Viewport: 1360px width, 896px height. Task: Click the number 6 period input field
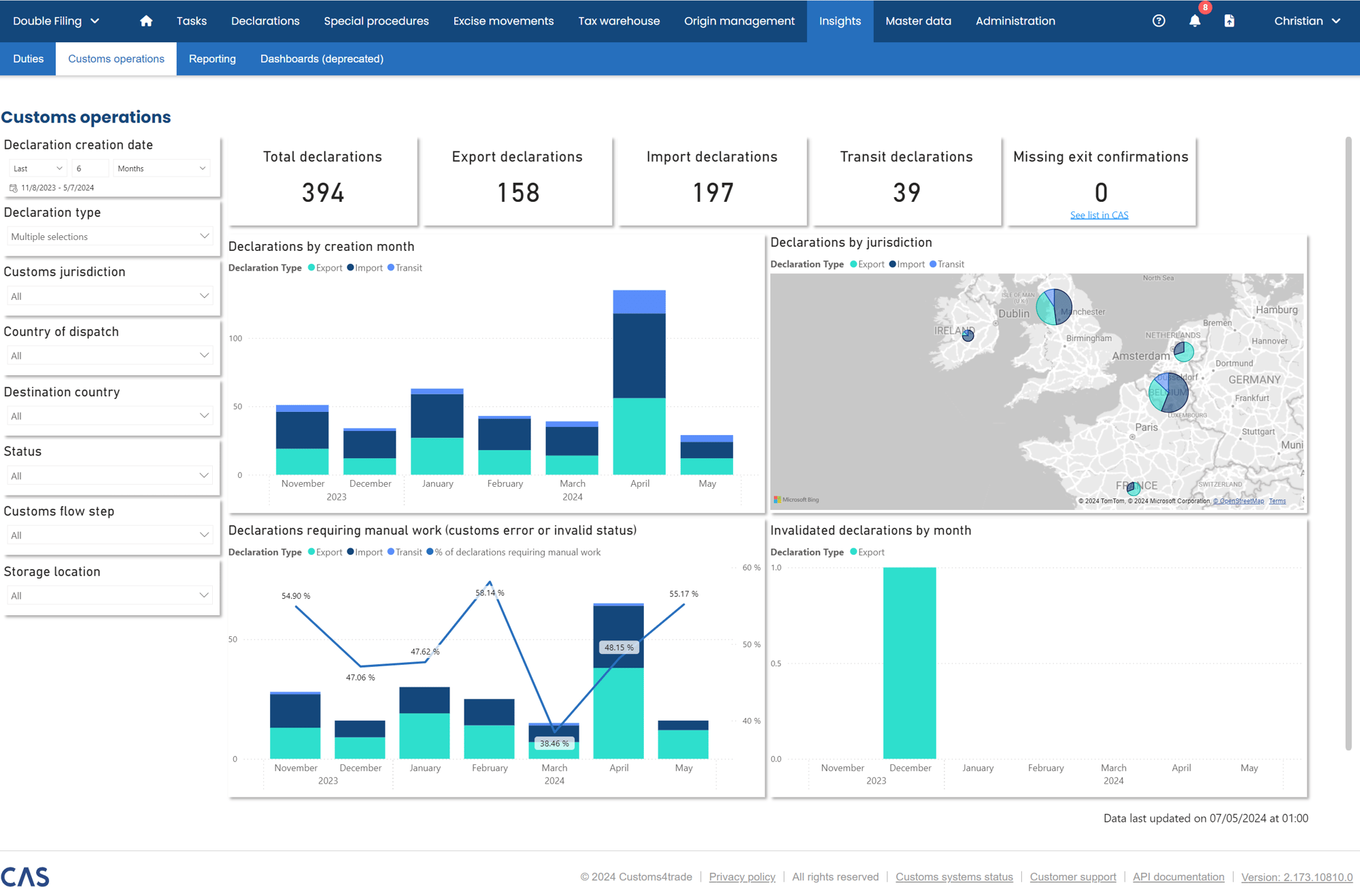click(90, 169)
